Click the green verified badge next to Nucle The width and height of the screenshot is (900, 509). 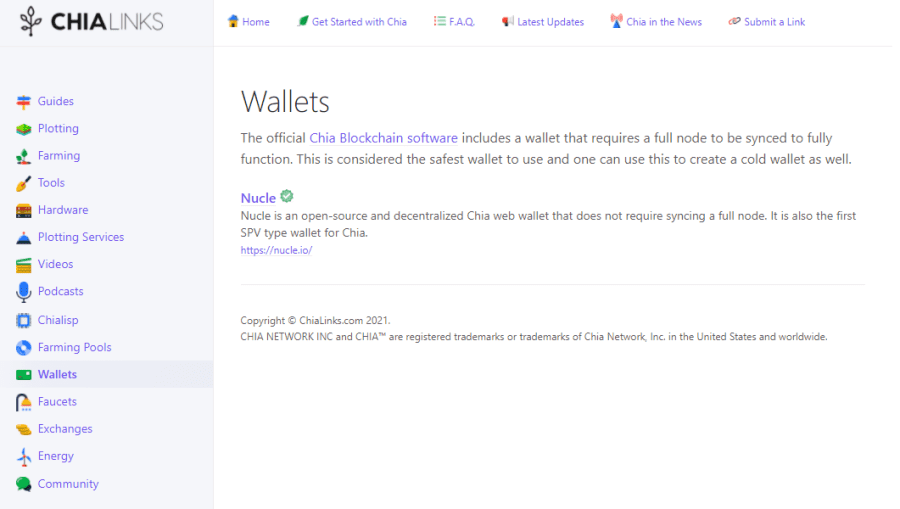287,196
